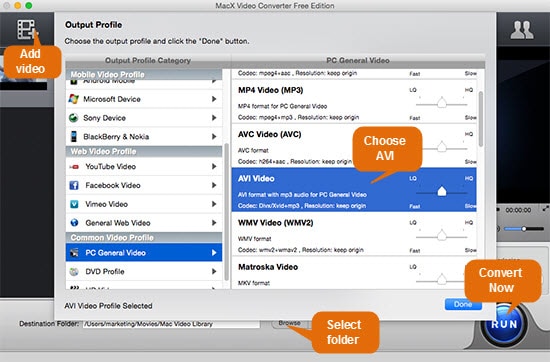Expand the BlackBerry & Nokia submenu arrow
The height and width of the screenshot is (362, 550).
214,136
